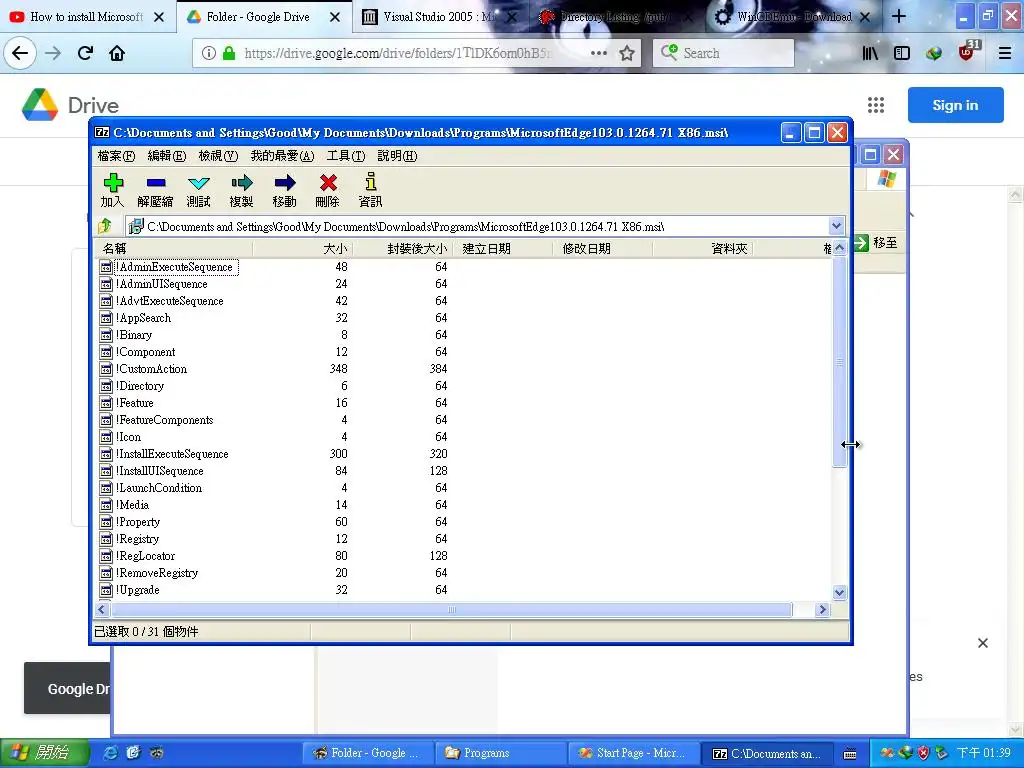The image size is (1024, 768).
Task: Click the Firefox back arrow button
Action: click(20, 53)
